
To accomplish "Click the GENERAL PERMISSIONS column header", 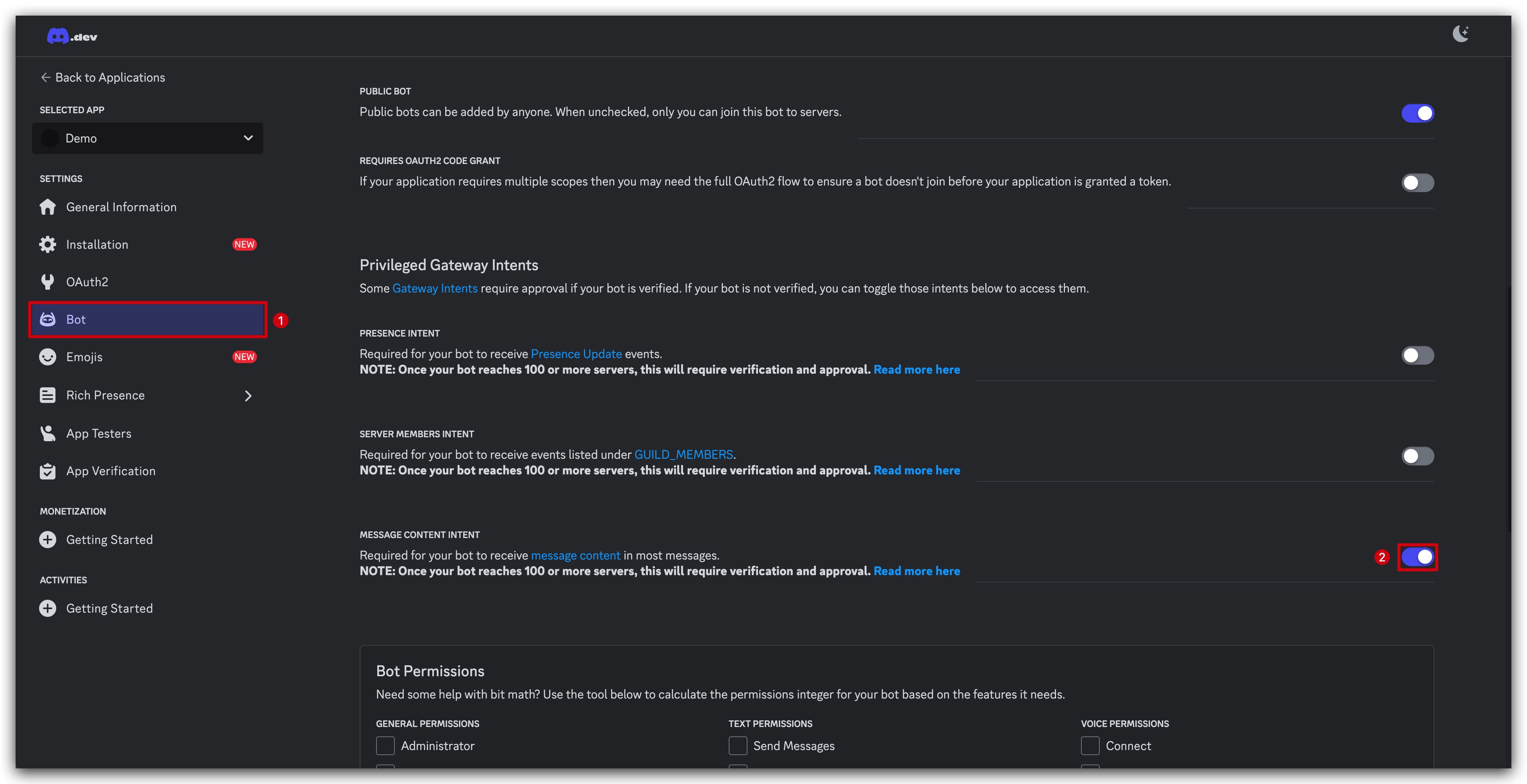I will tap(427, 723).
